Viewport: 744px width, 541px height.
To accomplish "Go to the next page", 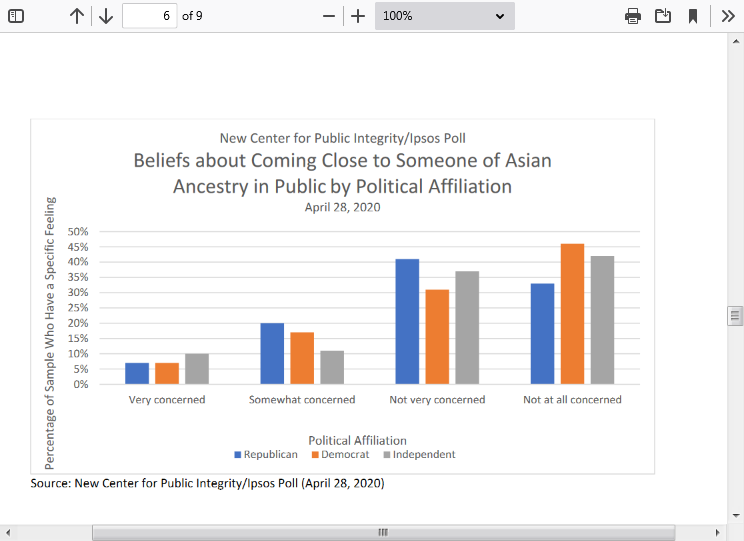I will pos(106,16).
